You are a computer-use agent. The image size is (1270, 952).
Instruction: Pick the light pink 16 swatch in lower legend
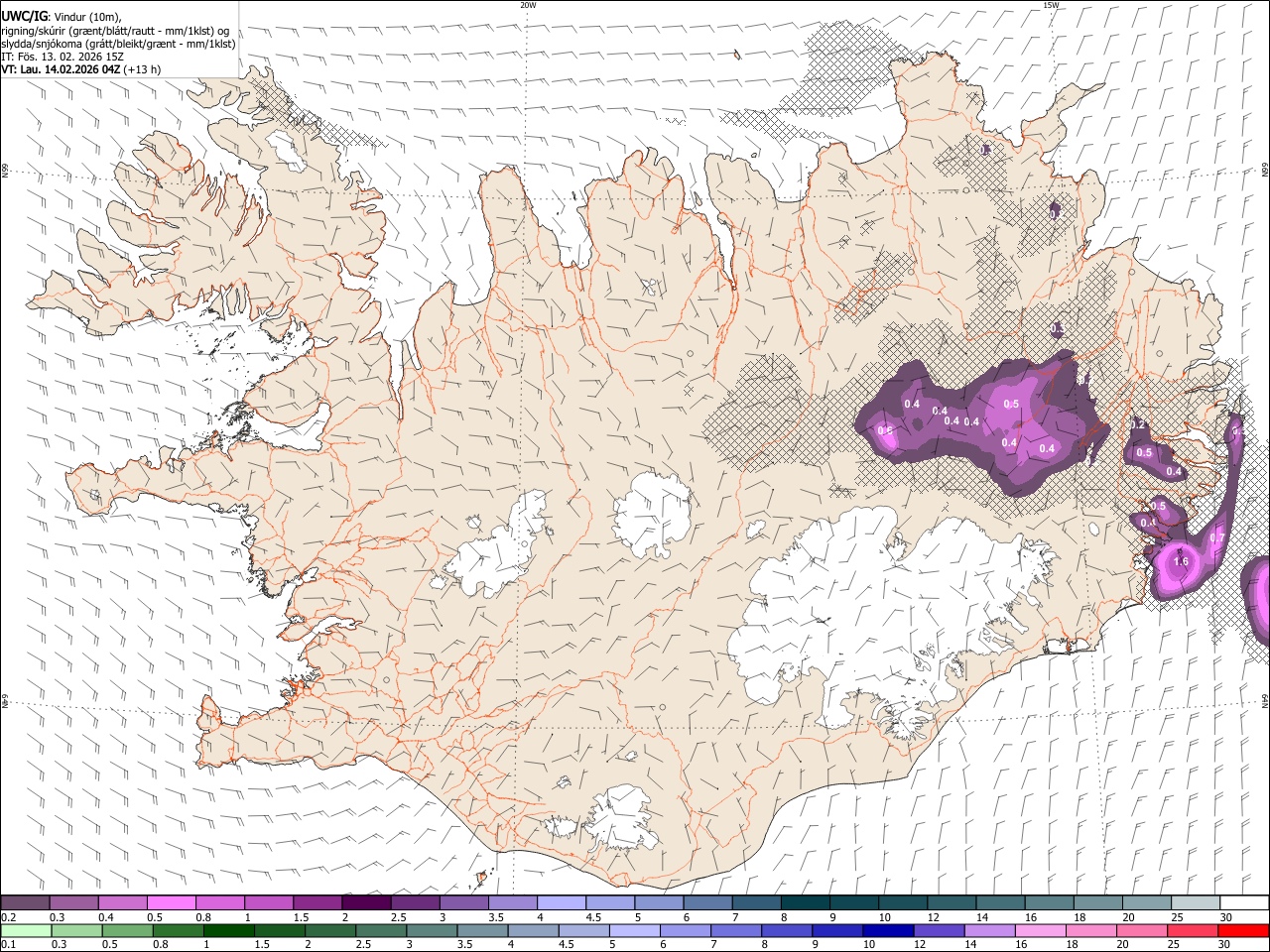[1040, 930]
